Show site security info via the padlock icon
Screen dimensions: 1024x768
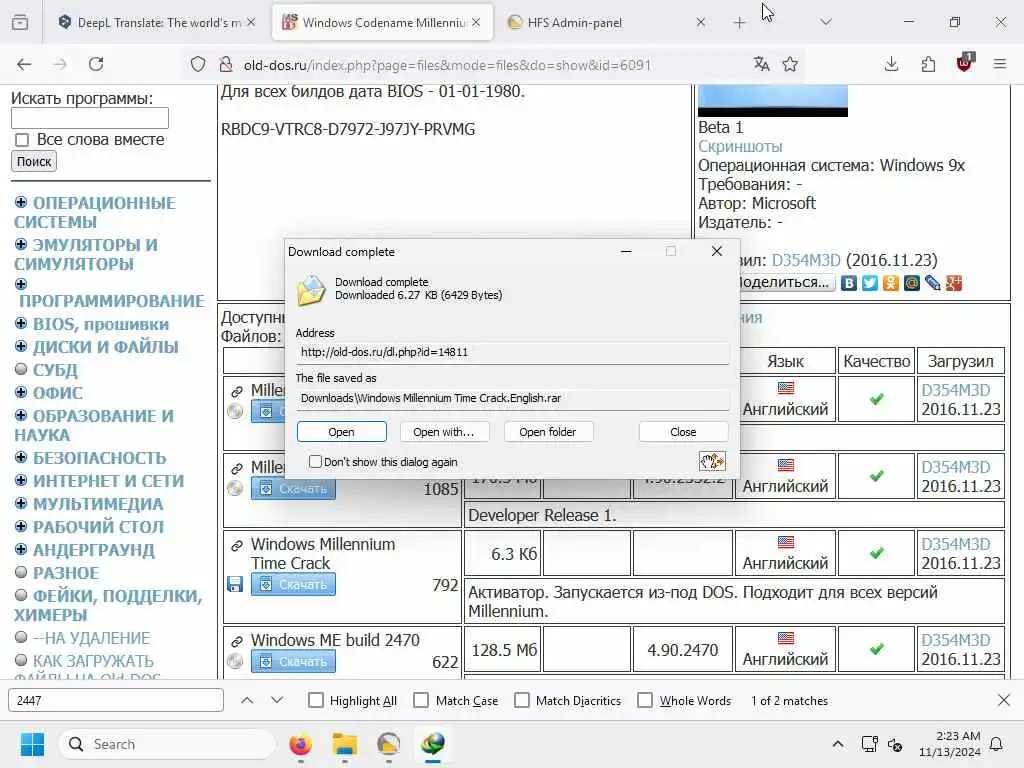225,64
